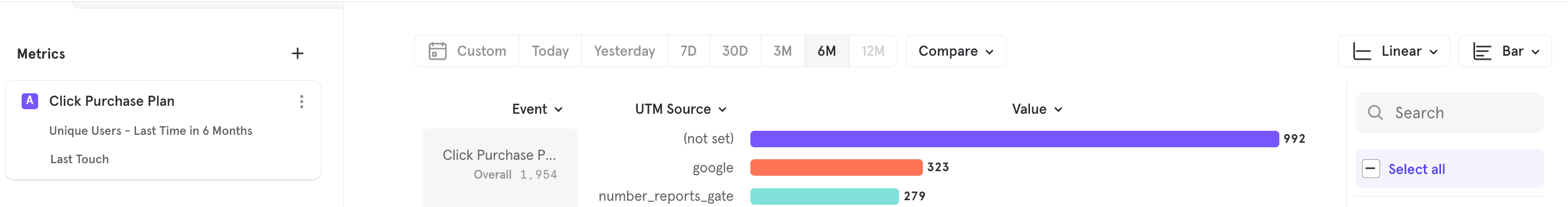Viewport: 1568px width, 207px height.
Task: Open the Linear scale dropdown
Action: [1393, 51]
